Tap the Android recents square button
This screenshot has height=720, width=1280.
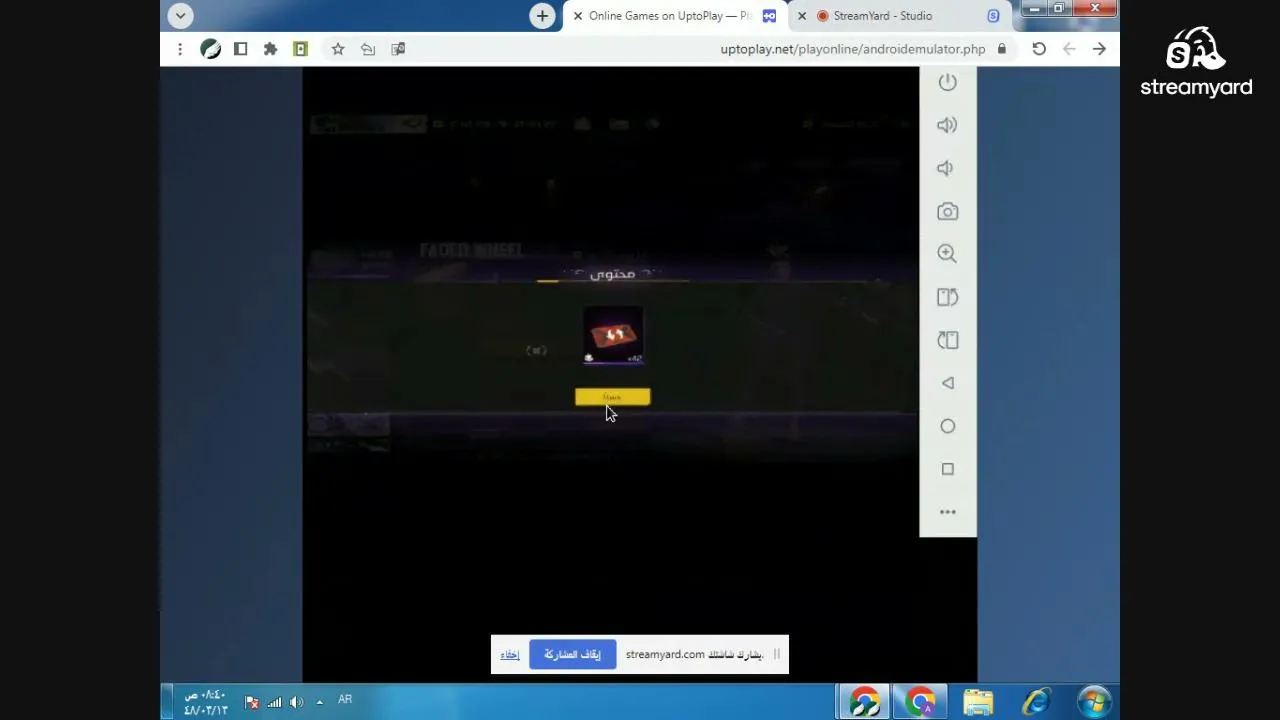[x=947, y=469]
